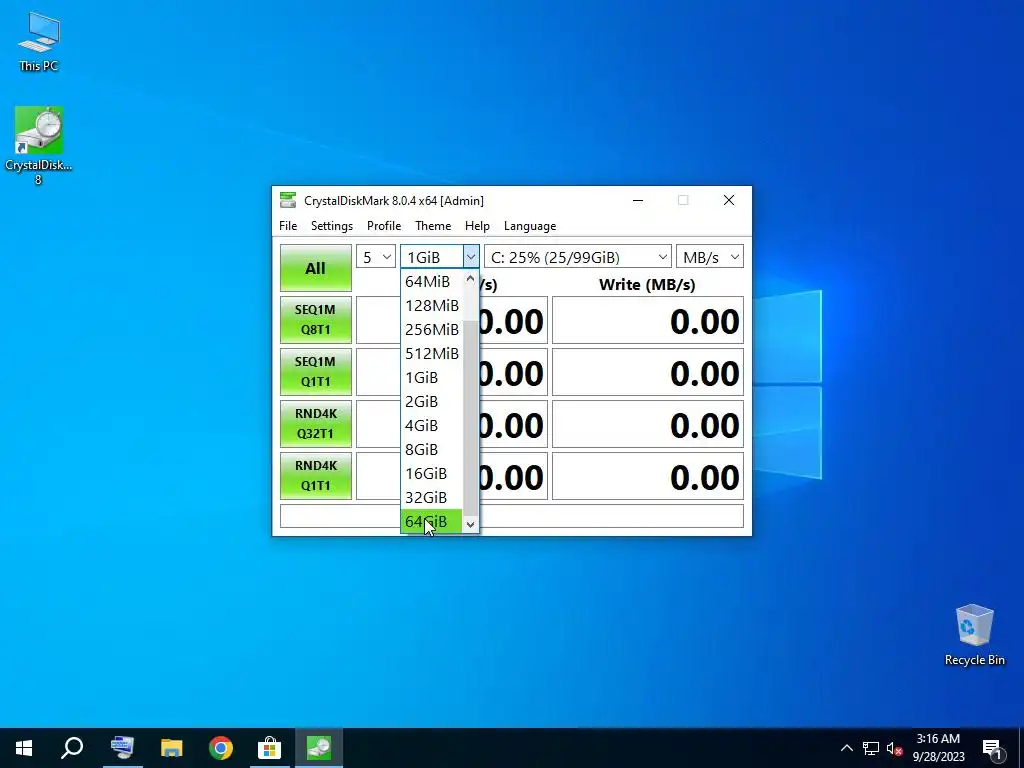This screenshot has width=1024, height=768.
Task: Open network status tray icon
Action: tap(871, 748)
